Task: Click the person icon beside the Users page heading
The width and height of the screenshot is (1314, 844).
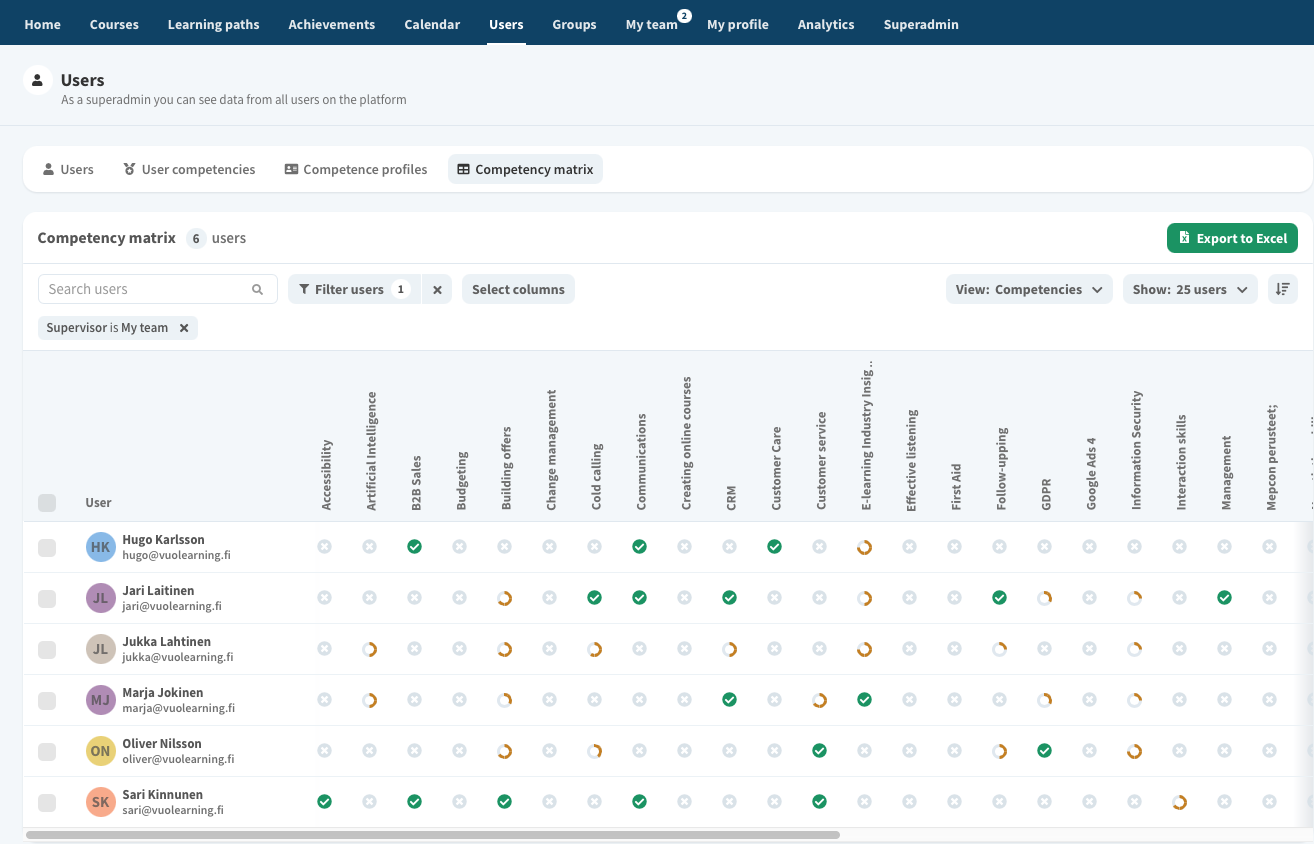Action: pyautogui.click(x=37, y=79)
